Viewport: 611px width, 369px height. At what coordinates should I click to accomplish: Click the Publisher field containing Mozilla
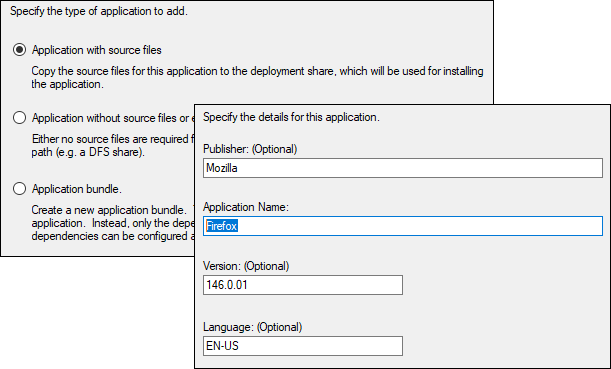(403, 168)
